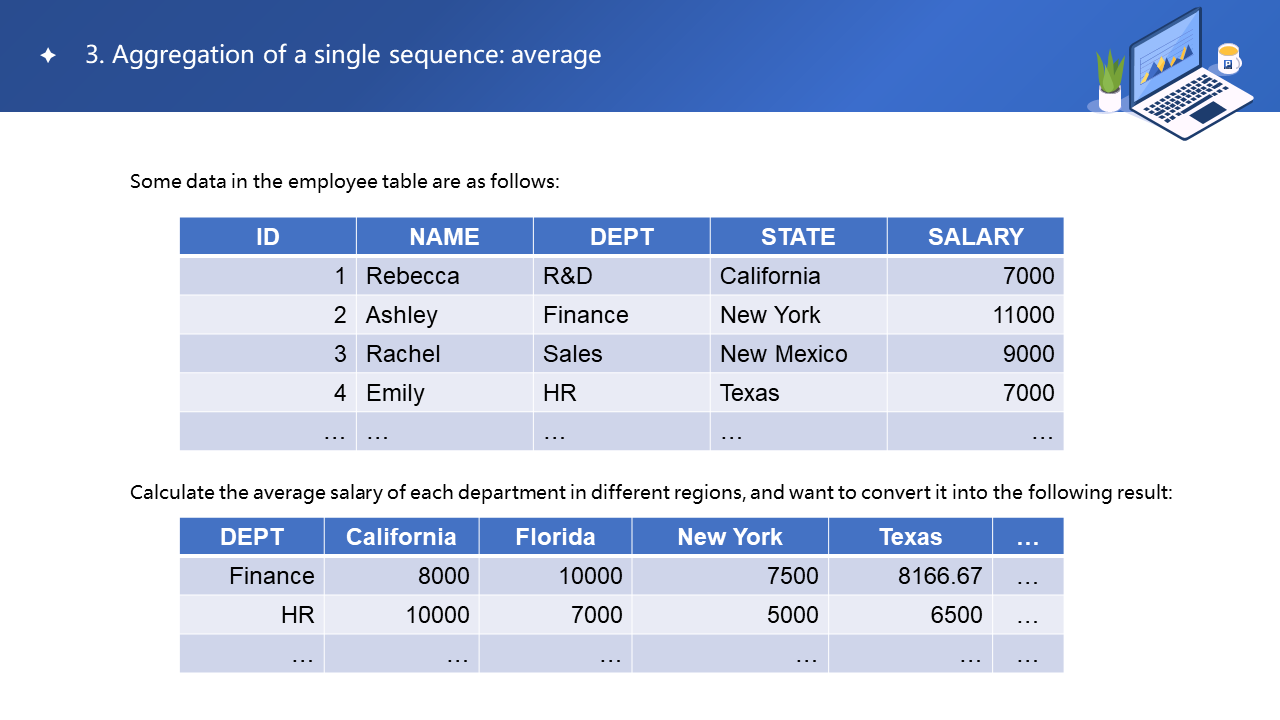Click the coffee mug beside the laptop
This screenshot has width=1280, height=720.
[1228, 58]
